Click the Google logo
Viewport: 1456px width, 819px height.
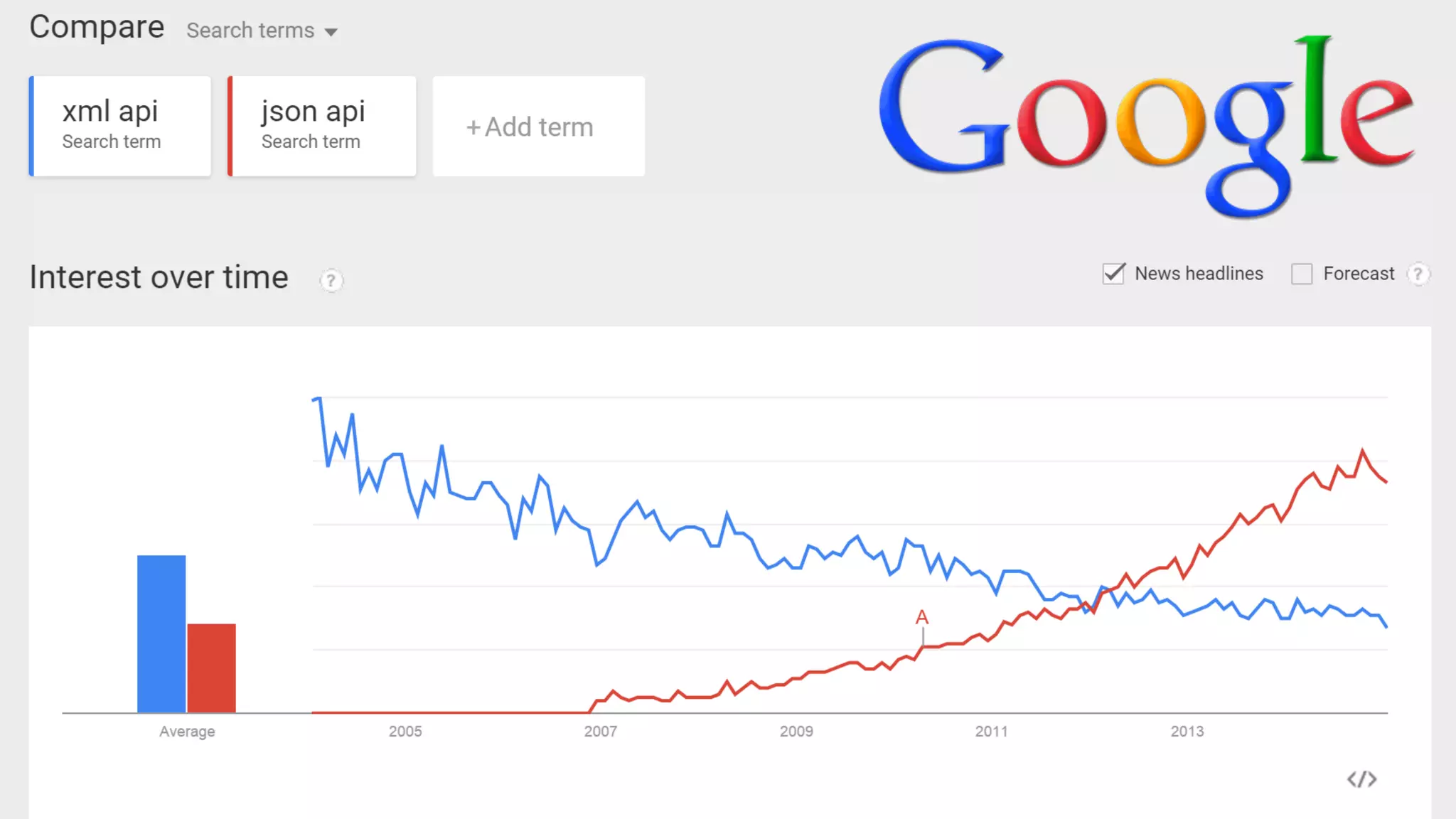click(x=1145, y=127)
